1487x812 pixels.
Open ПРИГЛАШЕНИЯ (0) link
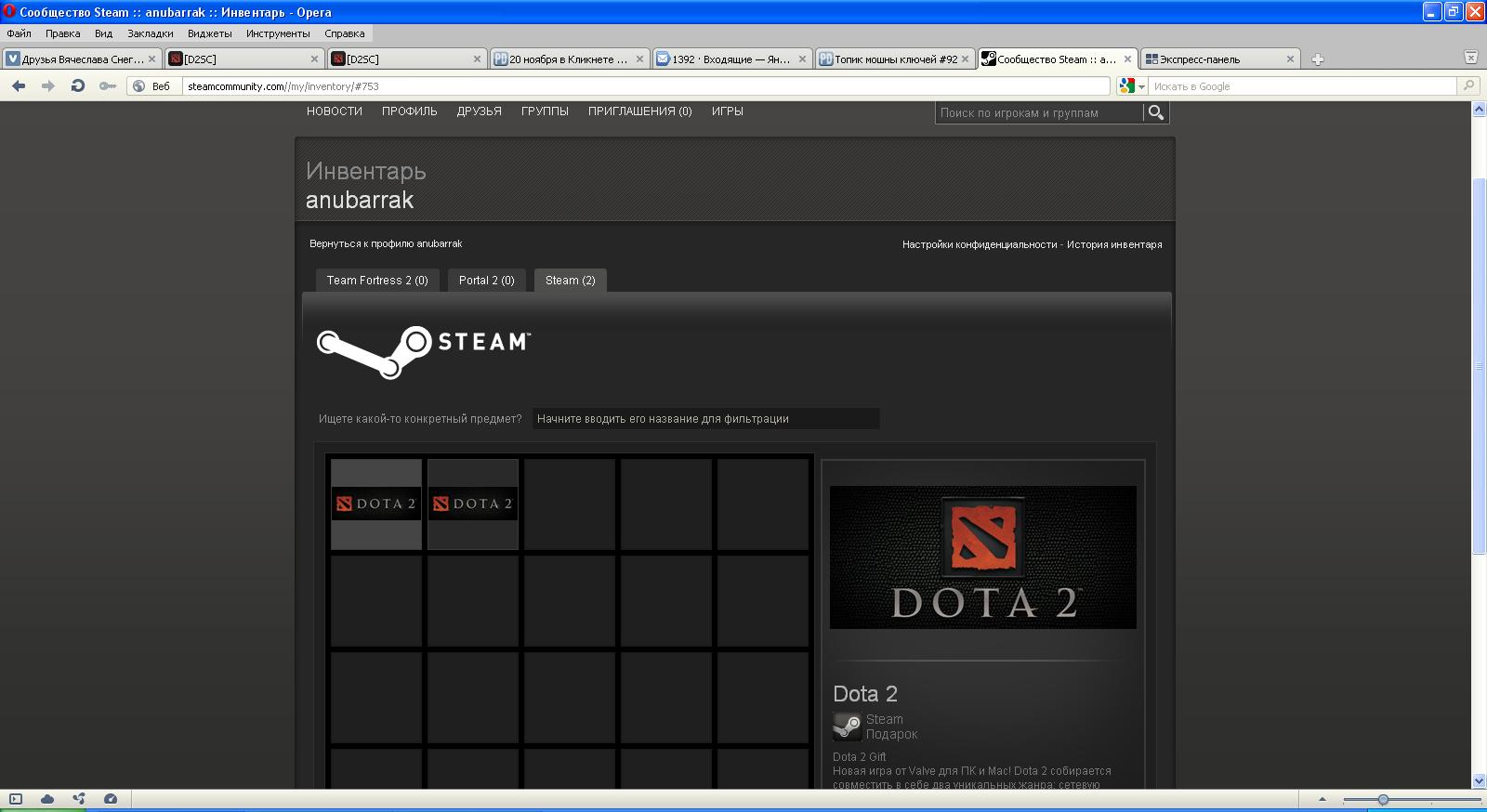coord(639,111)
